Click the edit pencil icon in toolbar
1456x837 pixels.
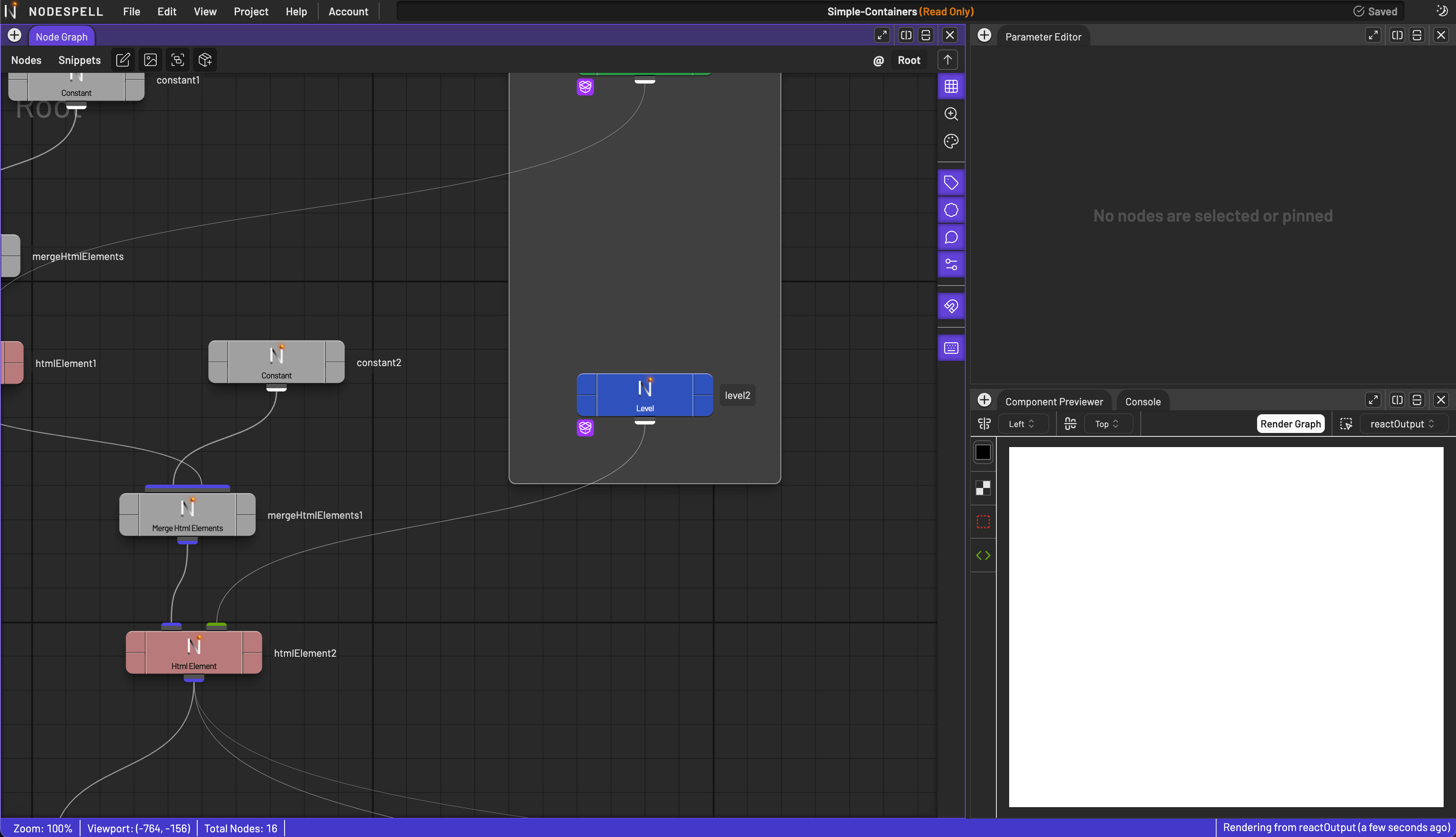(x=123, y=60)
